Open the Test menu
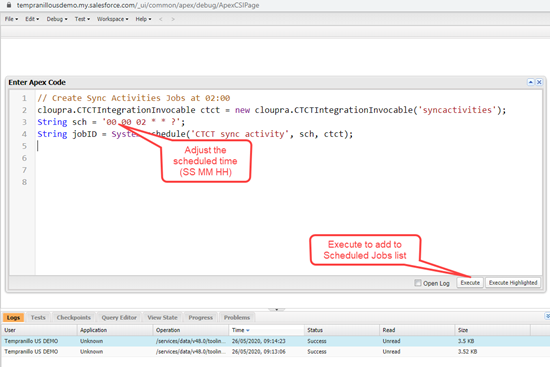Screen dimensions: 550x367 click(x=82, y=19)
